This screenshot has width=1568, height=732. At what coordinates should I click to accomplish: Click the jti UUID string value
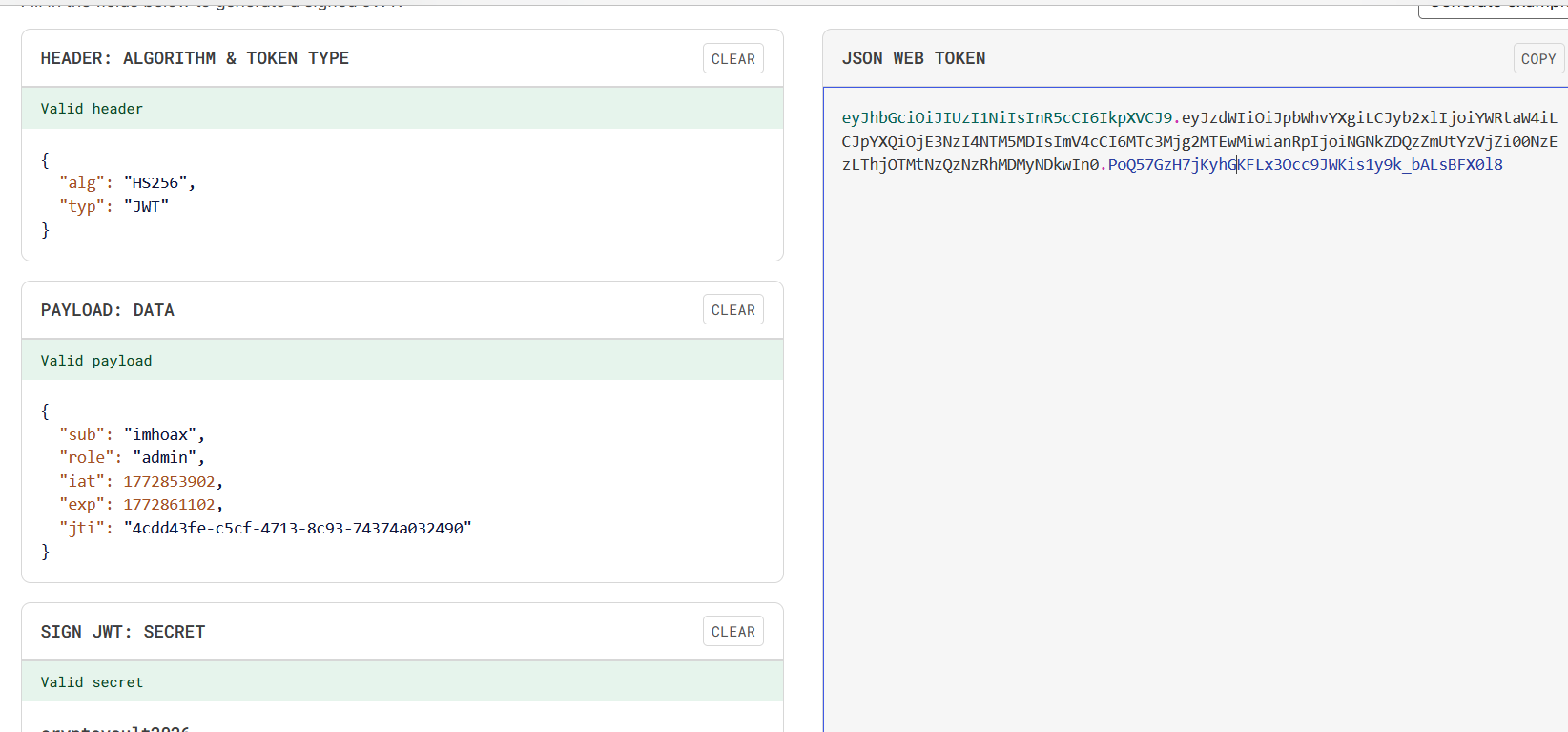click(298, 529)
